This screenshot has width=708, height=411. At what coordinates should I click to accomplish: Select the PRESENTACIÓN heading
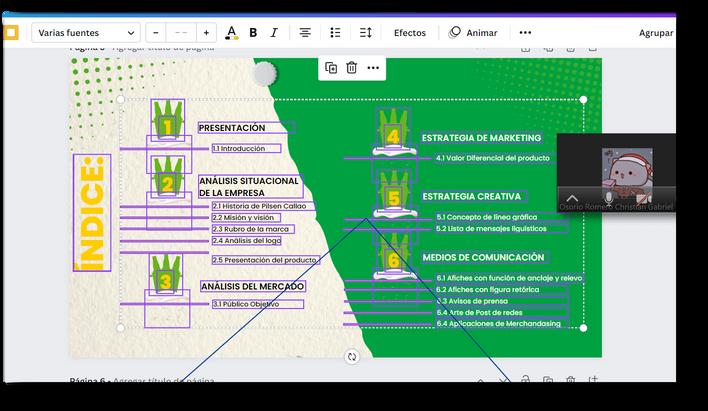pyautogui.click(x=232, y=128)
